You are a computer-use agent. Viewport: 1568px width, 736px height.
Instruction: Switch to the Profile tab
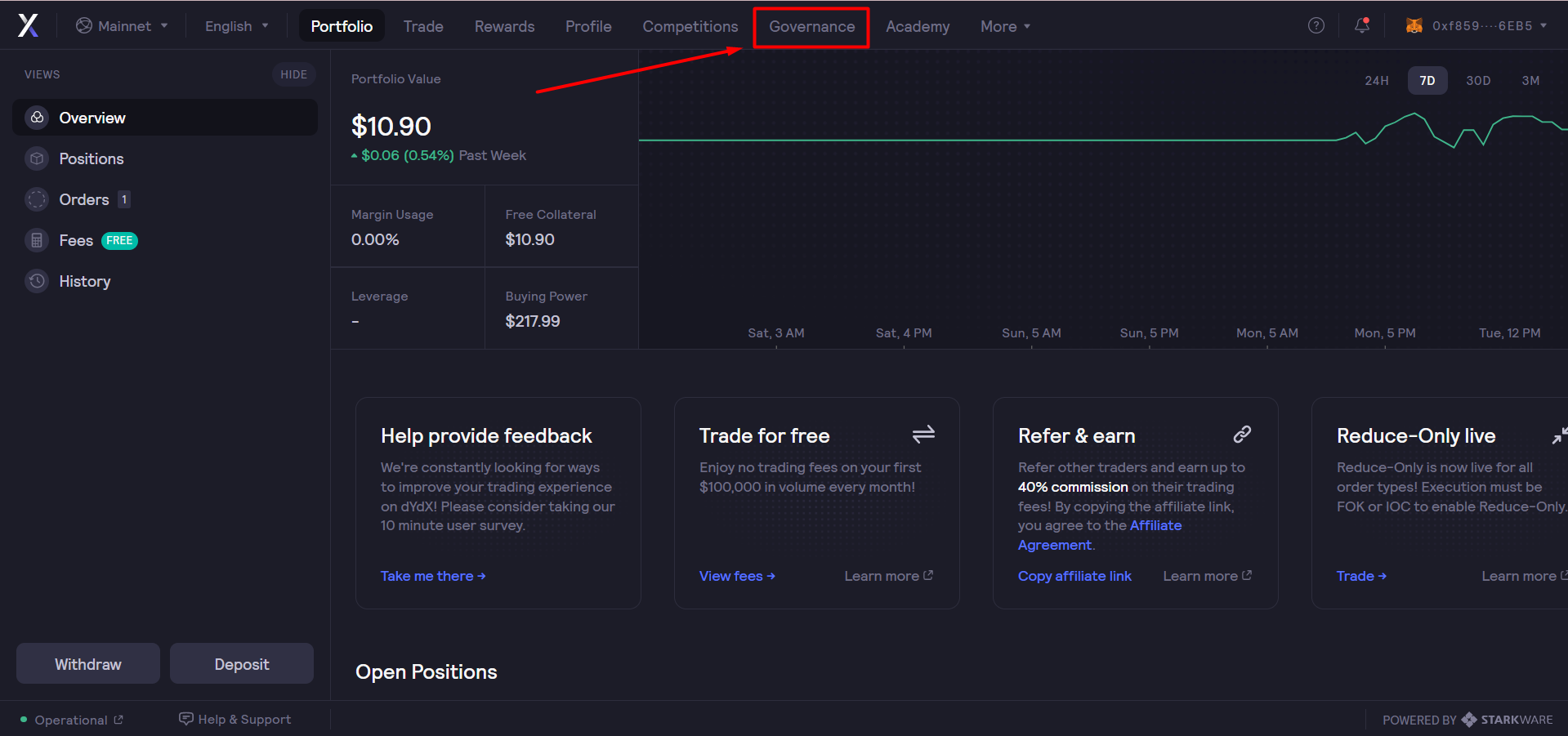[x=588, y=26]
